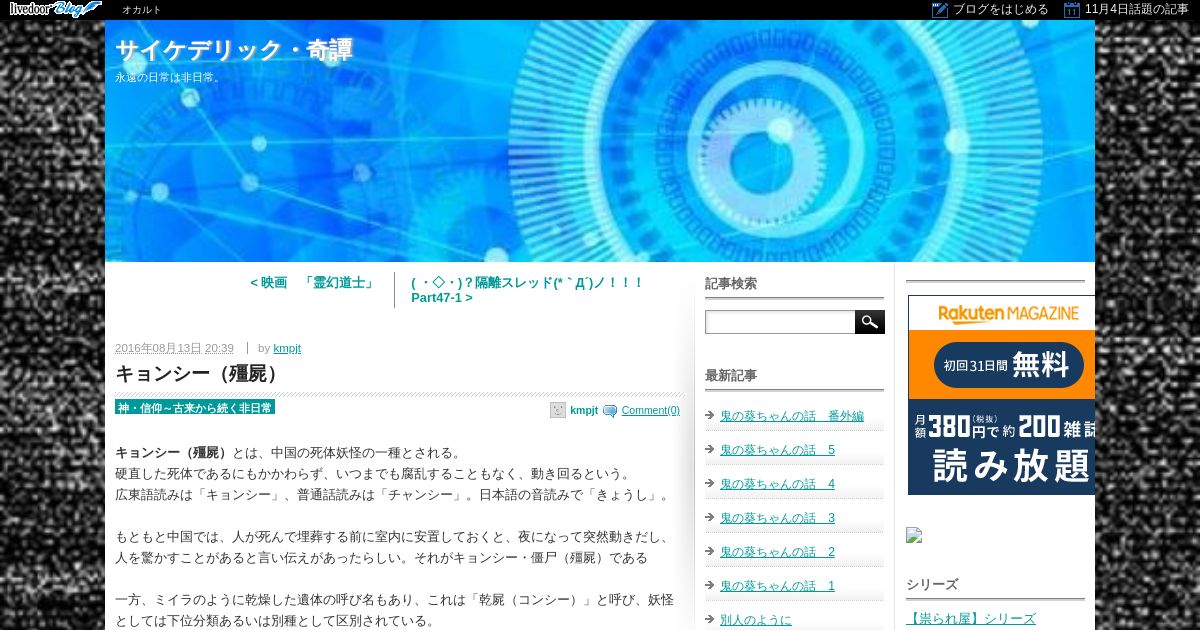Click the 記事検索 sidebar heading
The height and width of the screenshot is (630, 1200).
coord(731,284)
